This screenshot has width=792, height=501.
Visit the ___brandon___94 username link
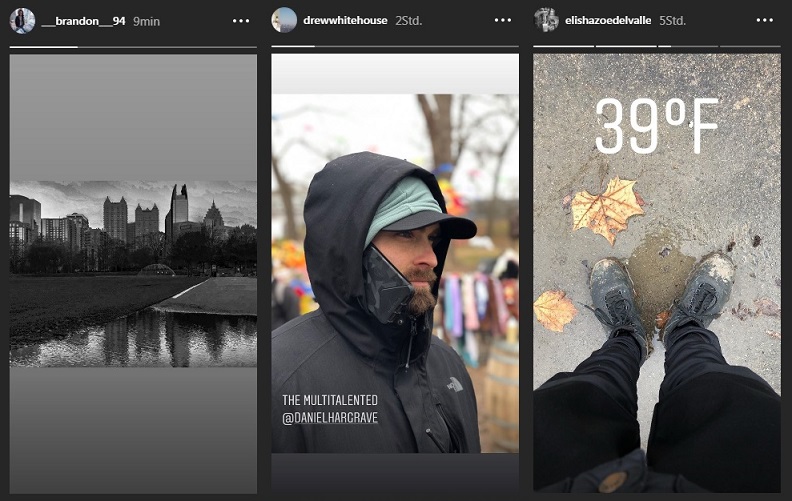pyautogui.click(x=83, y=21)
